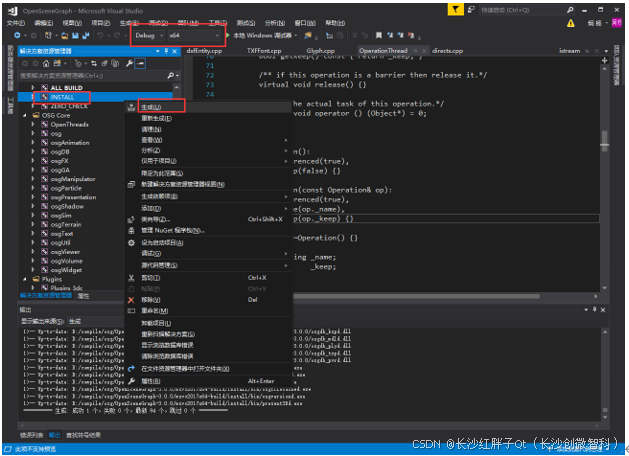Toggle pin on Solution Explorer panel
629x456 pixels.
pos(165,49)
